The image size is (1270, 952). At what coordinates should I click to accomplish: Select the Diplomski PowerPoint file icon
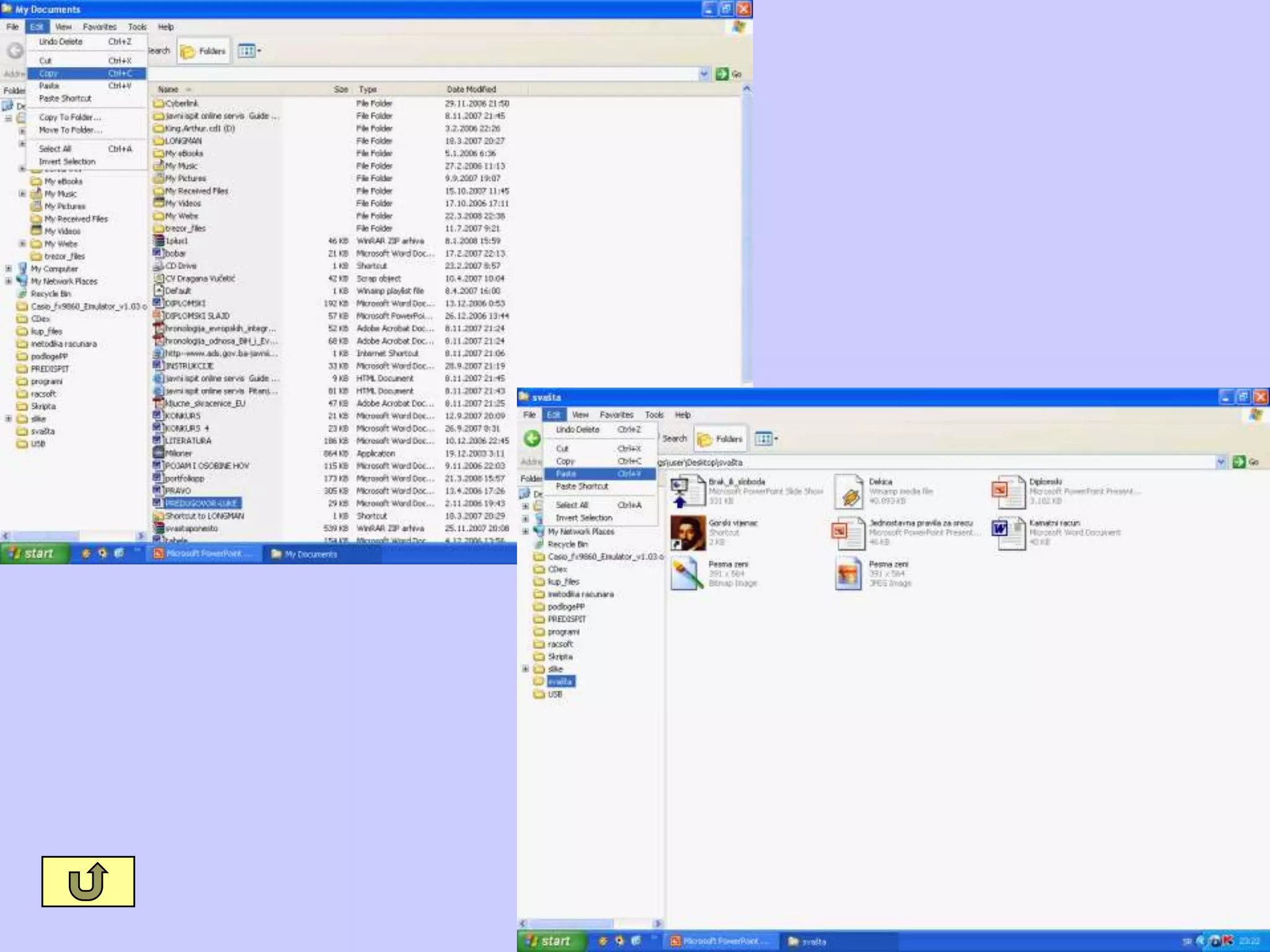(1008, 491)
